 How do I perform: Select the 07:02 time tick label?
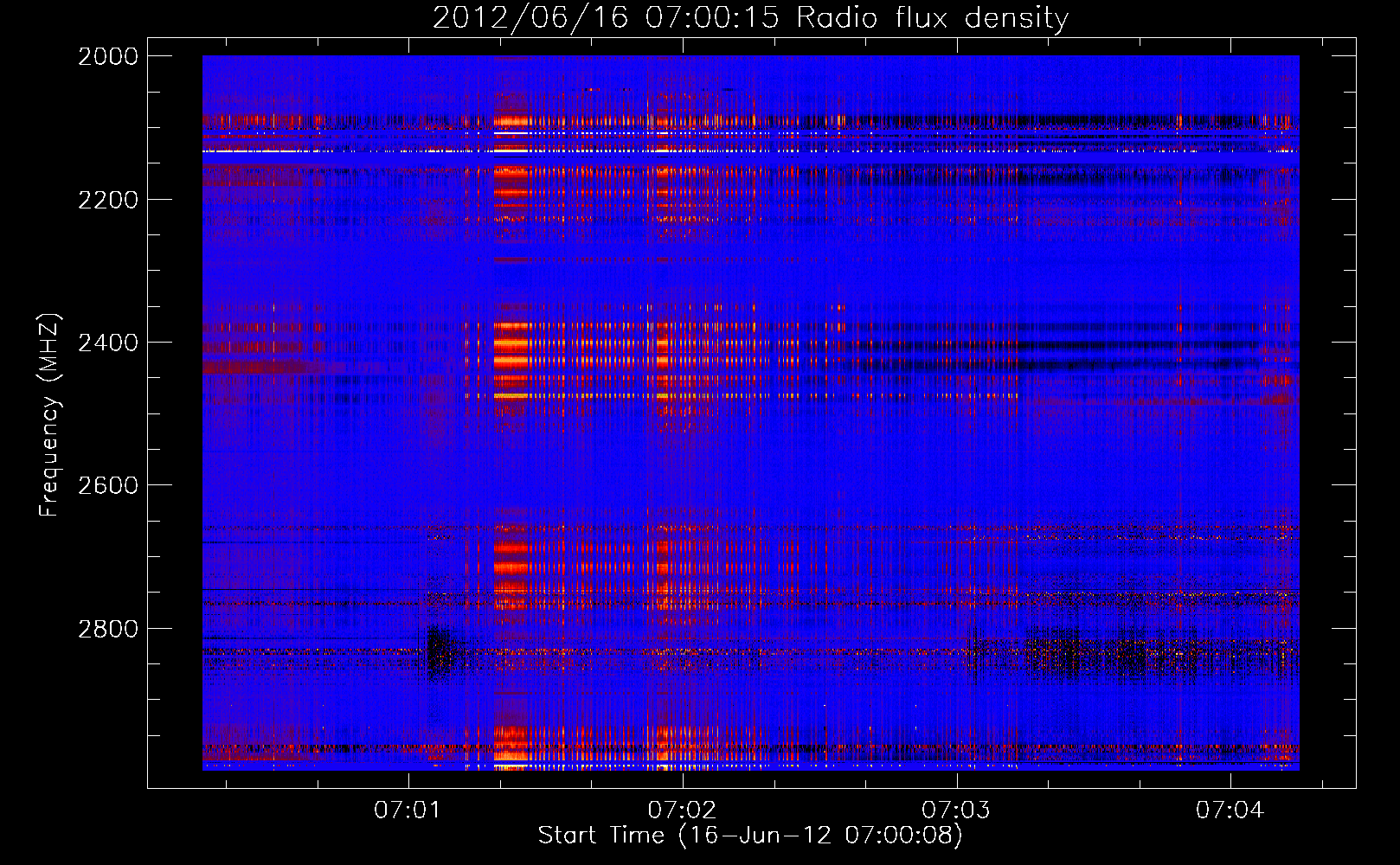pos(682,811)
